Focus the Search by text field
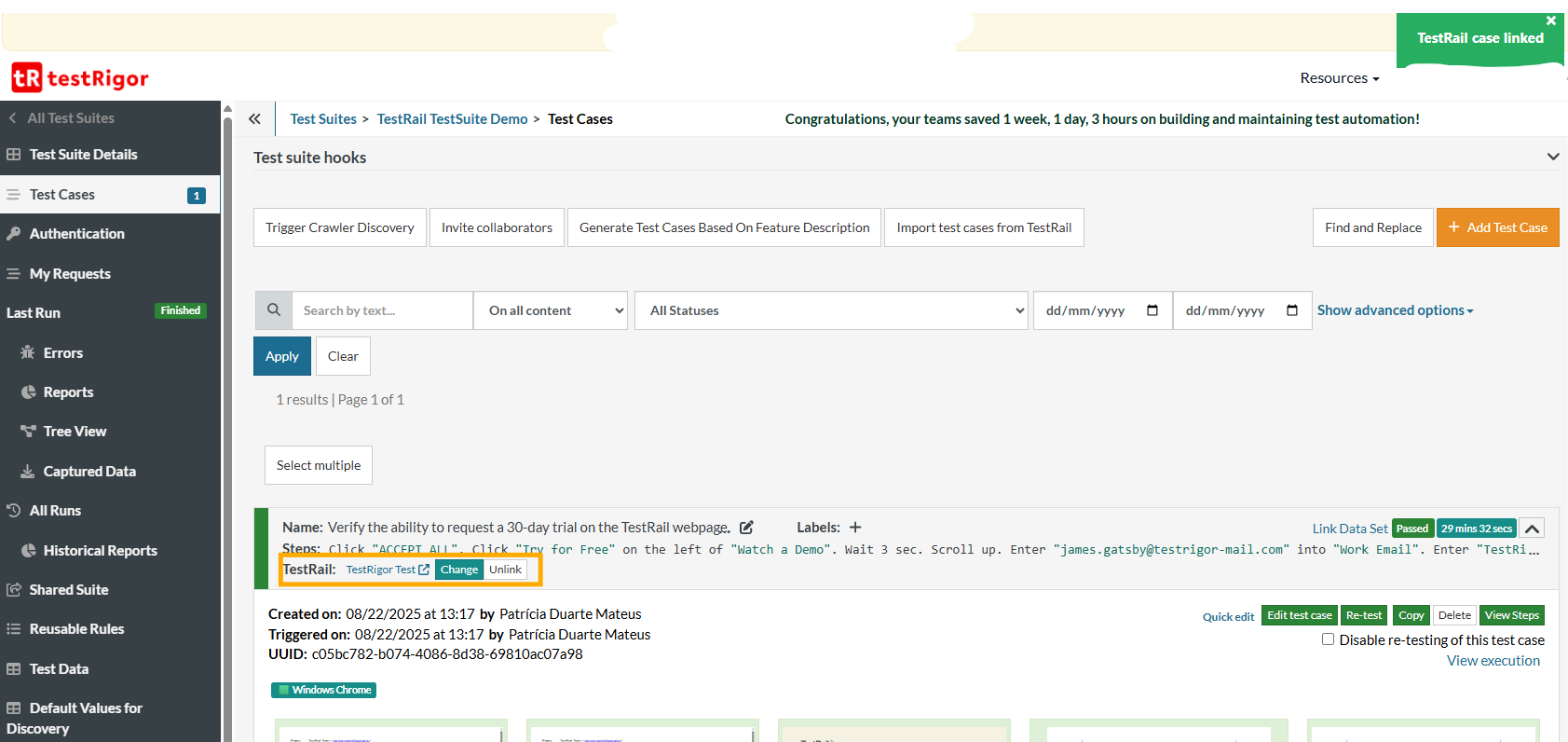Screen dimensions: 1568x742 pyautogui.click(x=383, y=310)
